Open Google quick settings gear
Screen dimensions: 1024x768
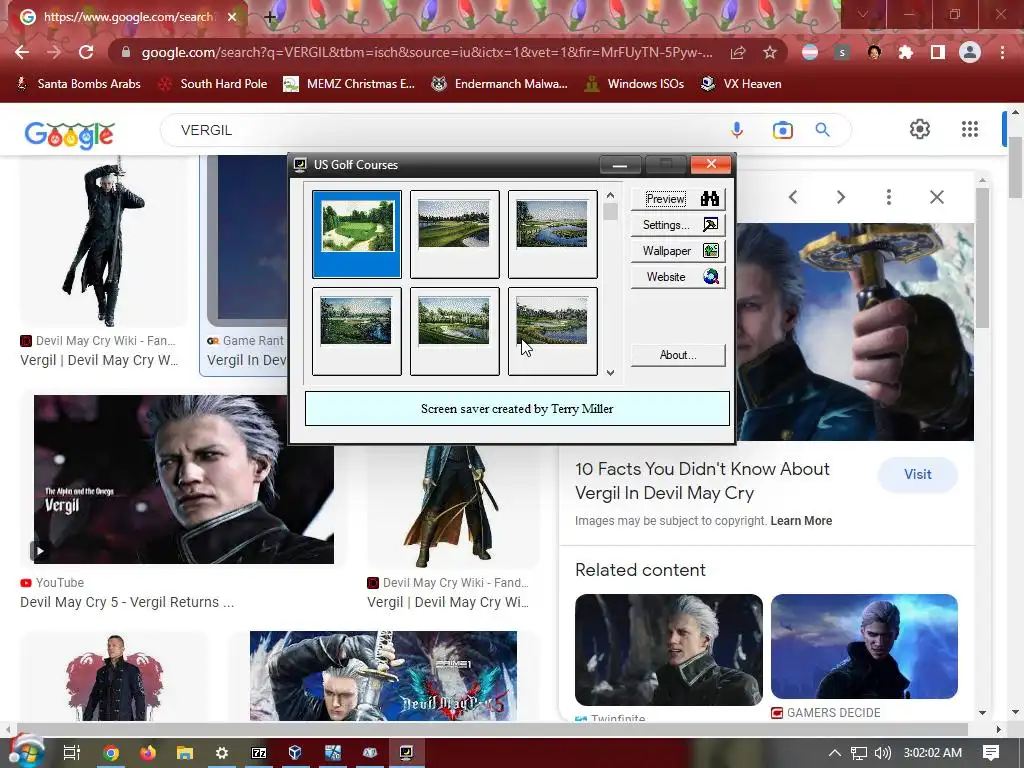pos(920,129)
